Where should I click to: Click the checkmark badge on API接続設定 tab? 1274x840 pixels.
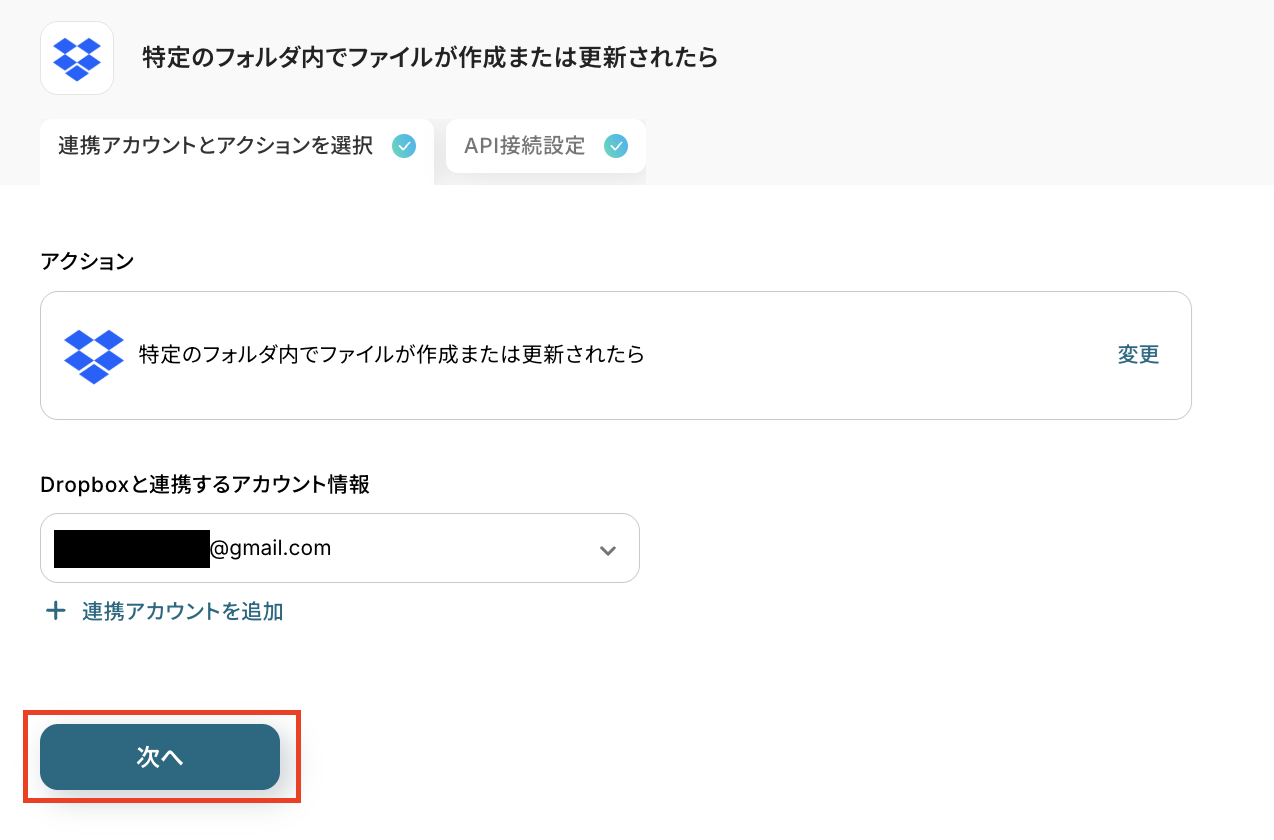616,146
